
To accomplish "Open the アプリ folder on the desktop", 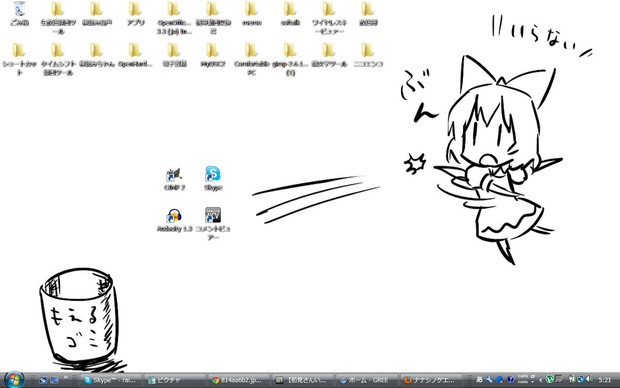I will (135, 13).
